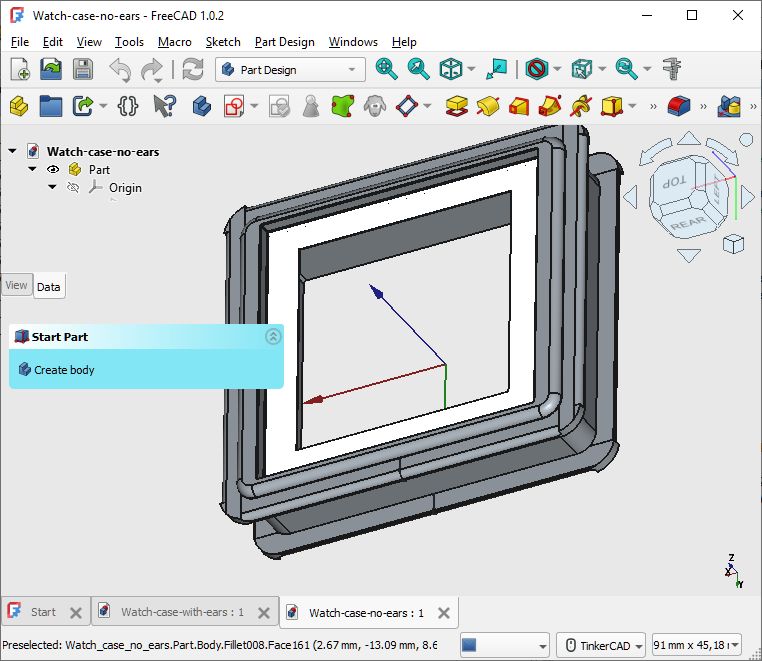Click the Create group folder icon
Screen dimensions: 762x661
coord(51,106)
